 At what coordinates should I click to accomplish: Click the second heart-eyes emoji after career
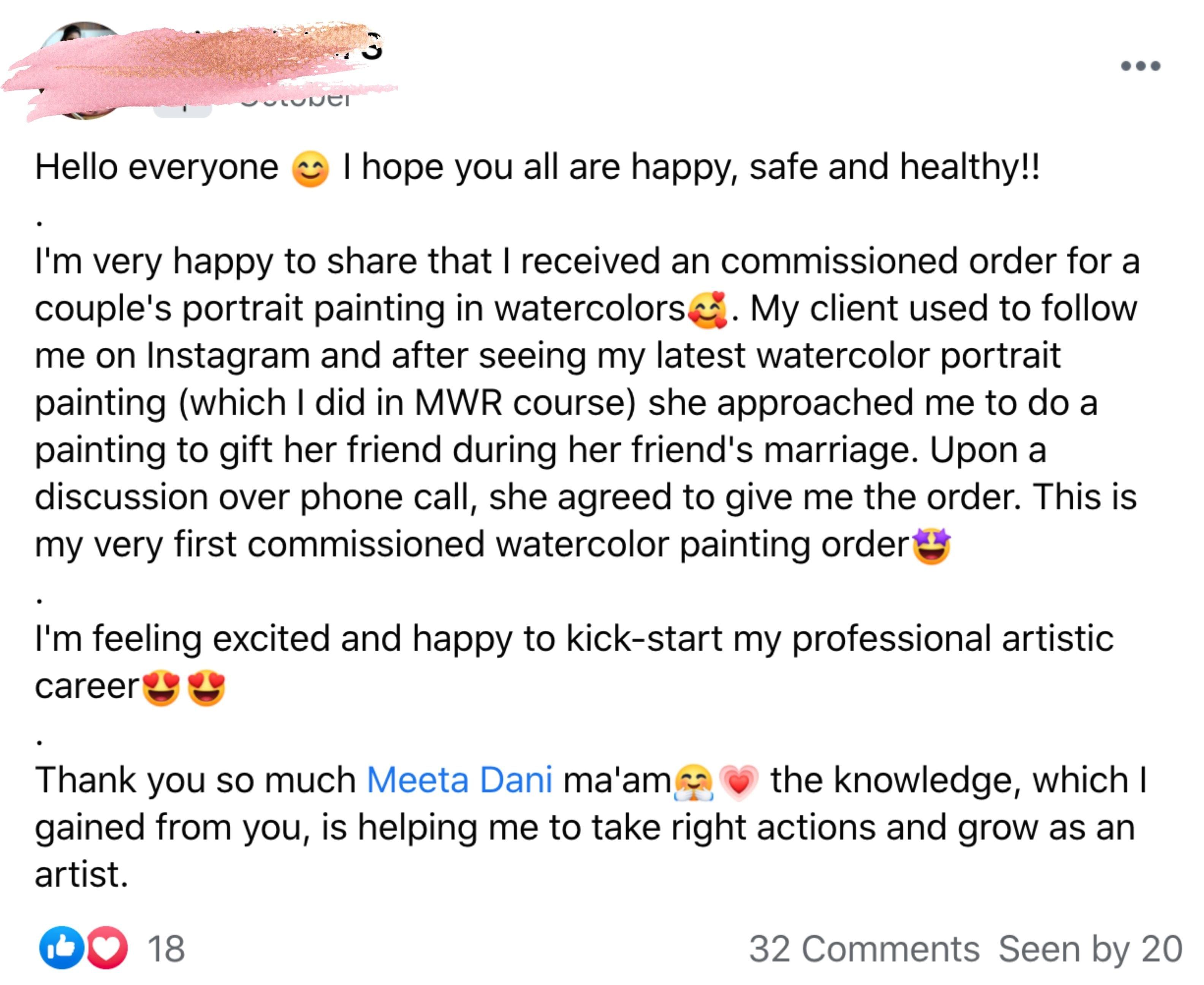206,688
